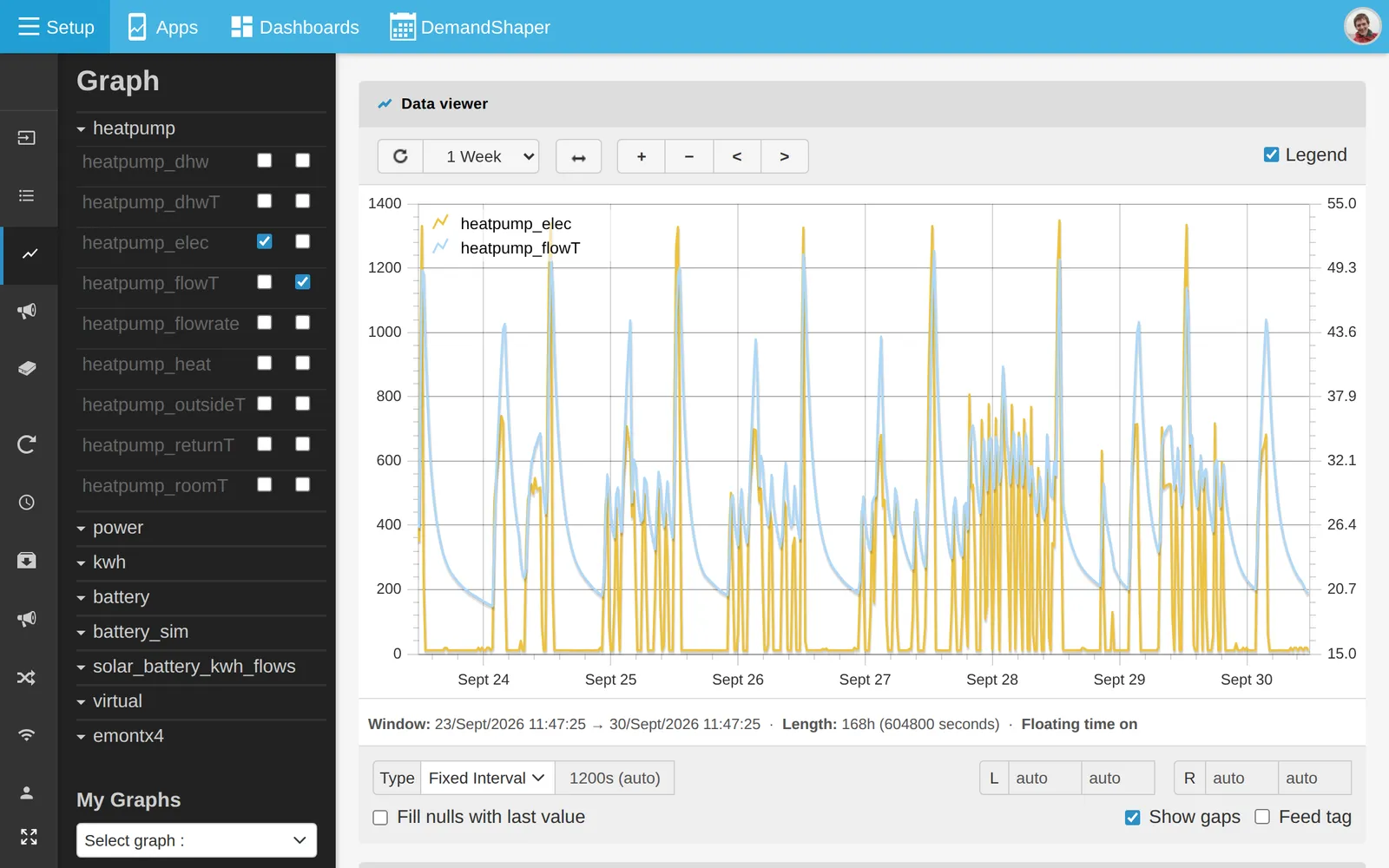Uncheck heatpump_elec left axis checkbox
The height and width of the screenshot is (868, 1389).
265,241
